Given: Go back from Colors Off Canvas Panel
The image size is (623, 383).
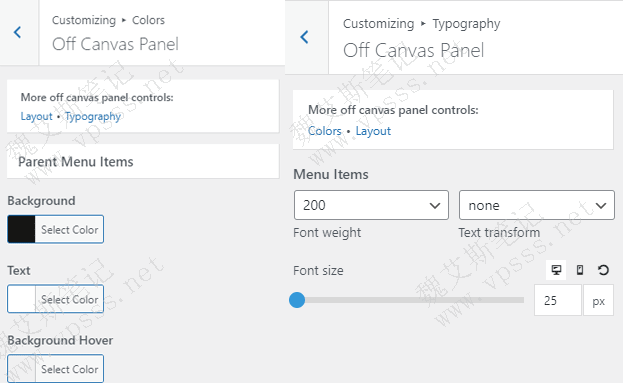Looking at the screenshot, I should click(18, 32).
